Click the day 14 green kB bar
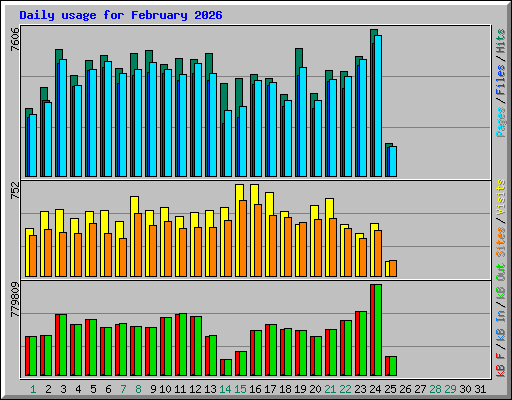Viewport: 512px width, 400px height. click(x=228, y=368)
